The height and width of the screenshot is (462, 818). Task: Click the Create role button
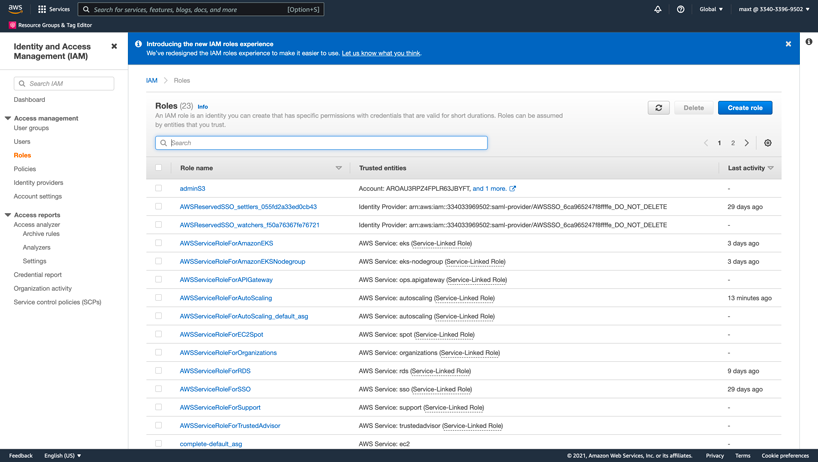tap(745, 108)
